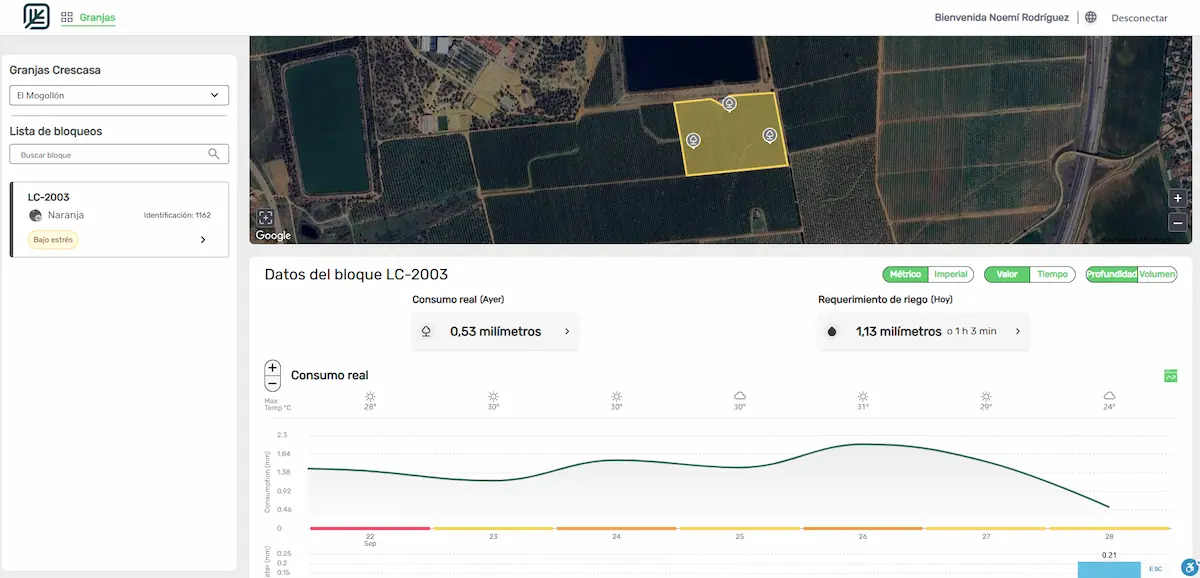Viewport: 1200px width, 578px height.
Task: Toggle display to Tiempo
Action: 1052,274
